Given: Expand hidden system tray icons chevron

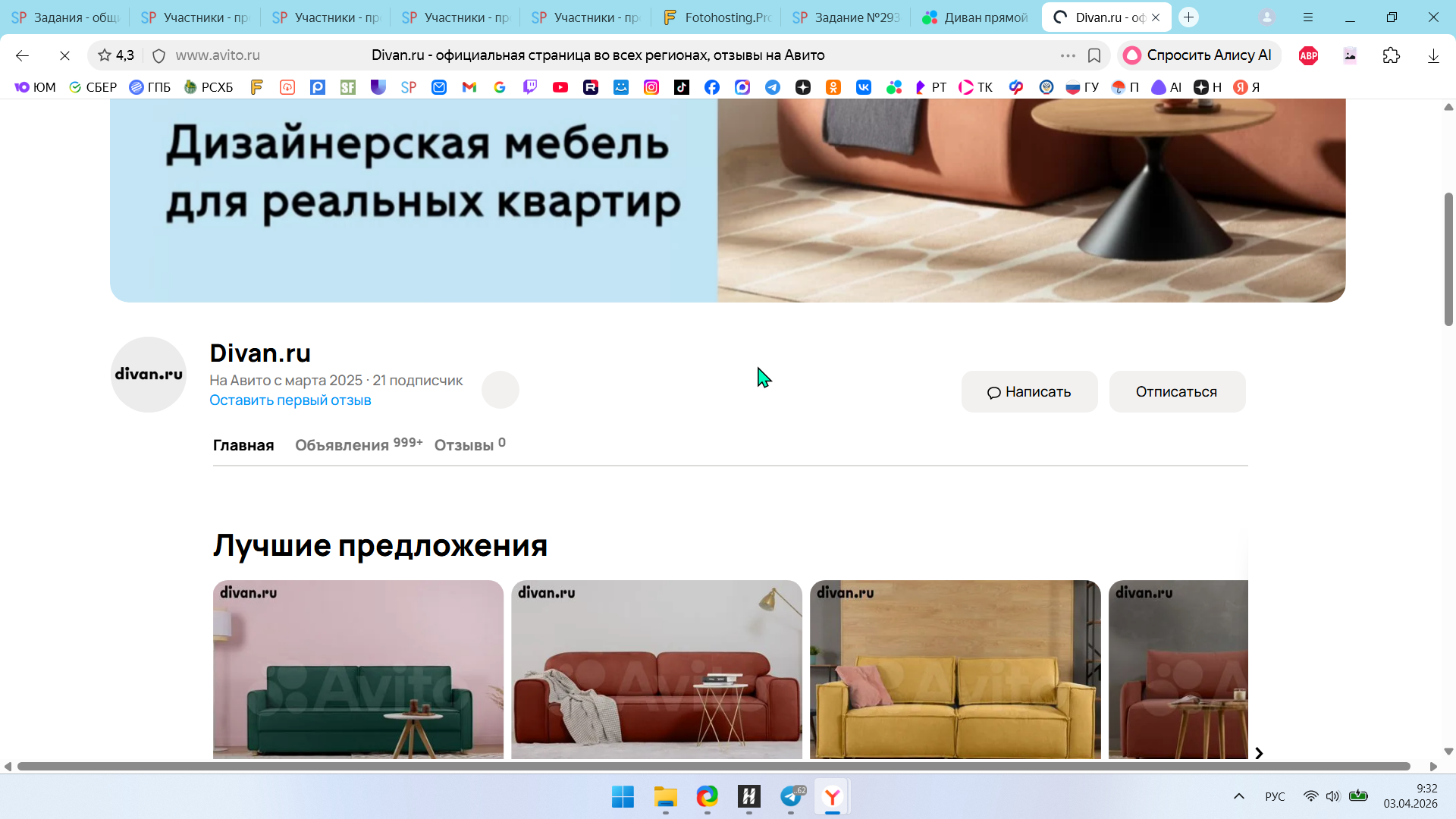Looking at the screenshot, I should point(1239,796).
